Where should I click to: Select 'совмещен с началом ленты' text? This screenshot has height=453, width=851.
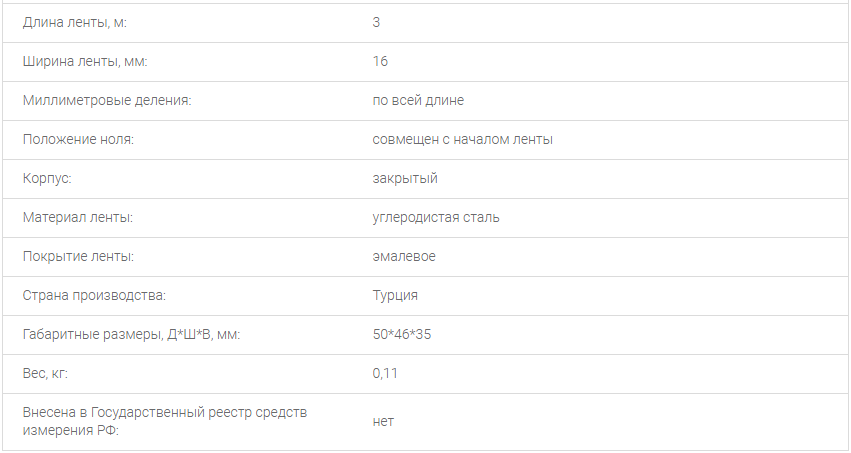click(462, 140)
